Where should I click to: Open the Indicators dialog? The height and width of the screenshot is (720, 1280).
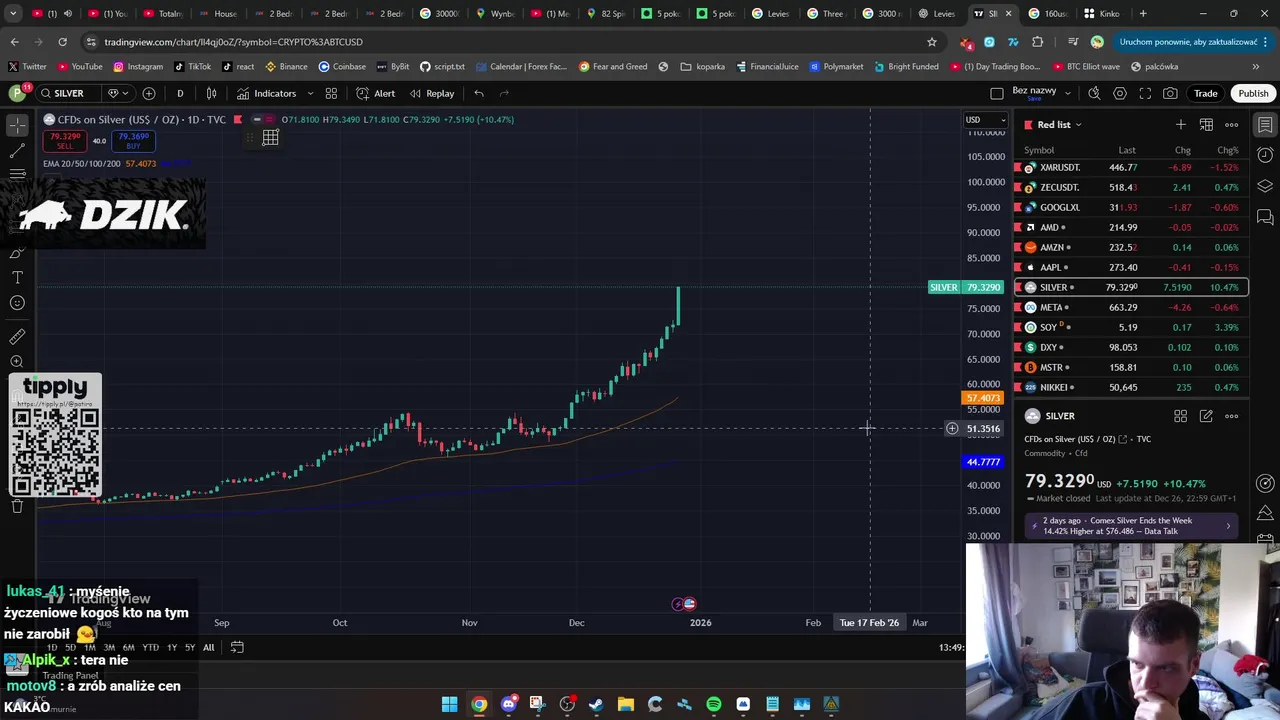[266, 93]
